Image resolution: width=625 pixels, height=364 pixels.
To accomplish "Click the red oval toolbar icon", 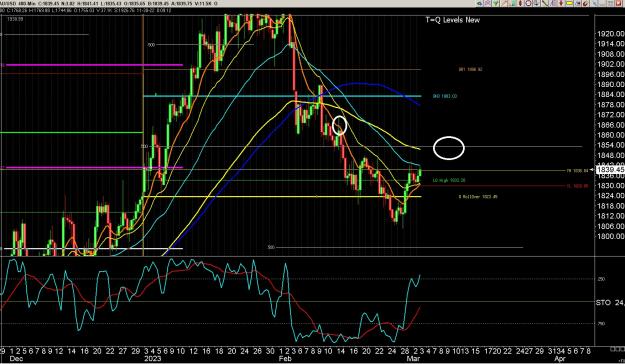I will coord(520,4).
